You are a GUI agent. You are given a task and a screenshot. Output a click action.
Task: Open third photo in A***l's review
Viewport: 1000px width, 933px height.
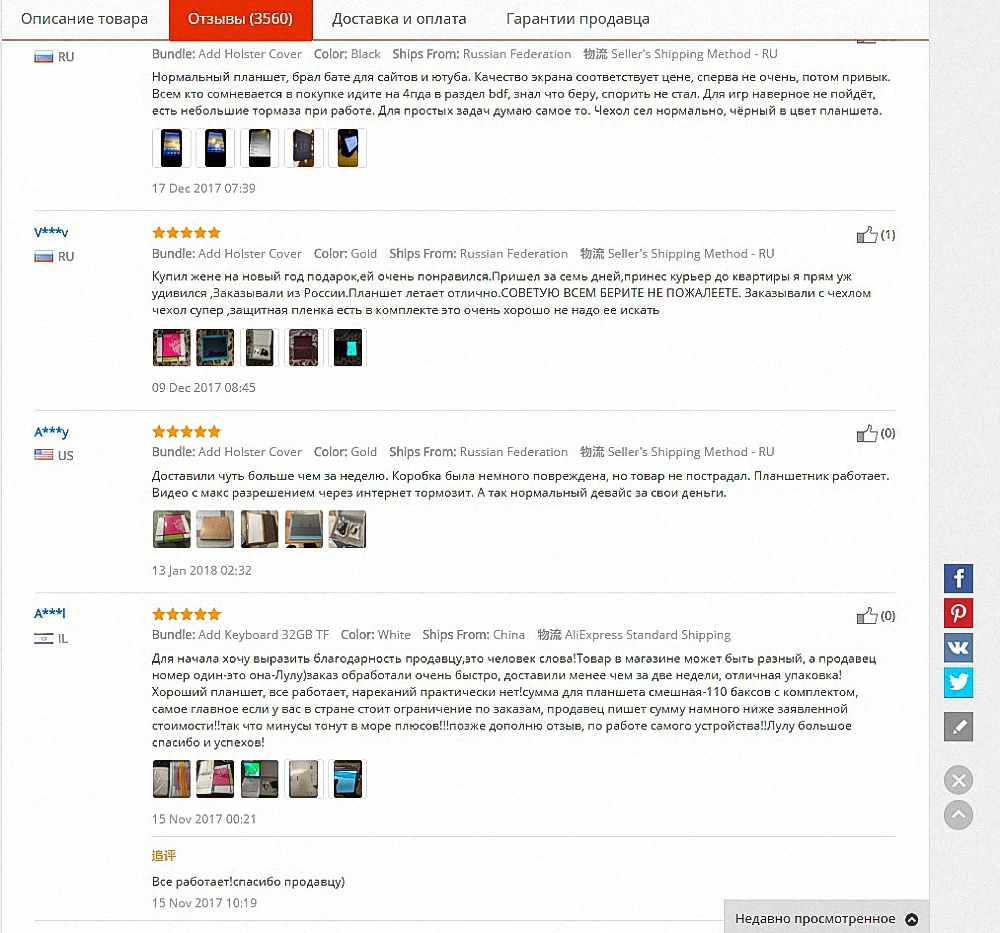[x=260, y=779]
